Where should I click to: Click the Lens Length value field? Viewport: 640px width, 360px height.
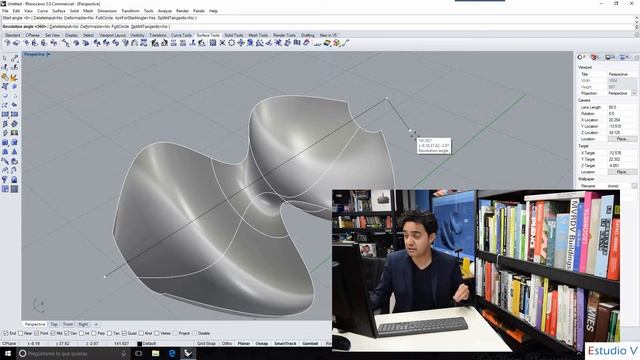622,107
